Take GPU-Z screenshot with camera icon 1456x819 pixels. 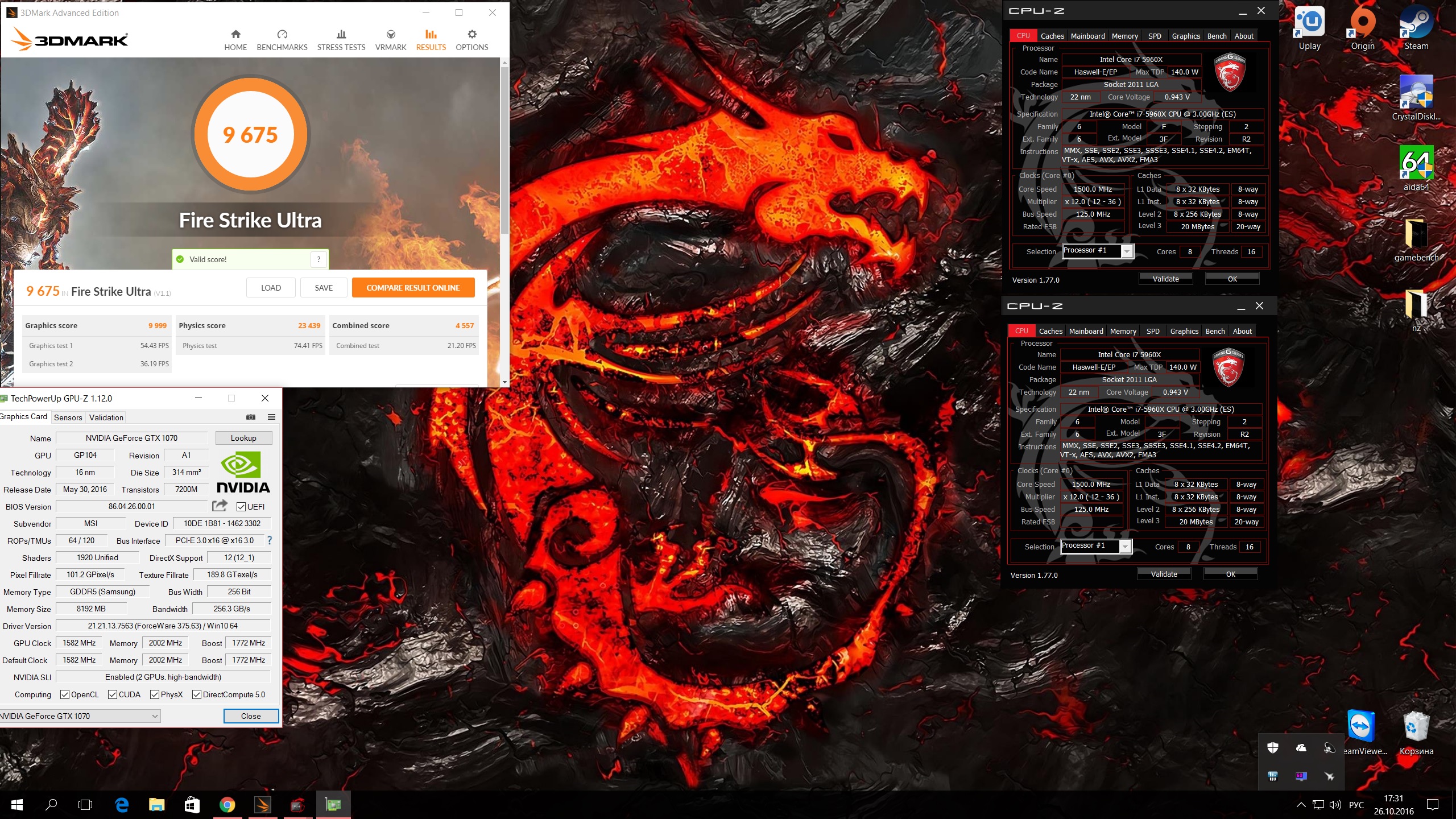251,417
